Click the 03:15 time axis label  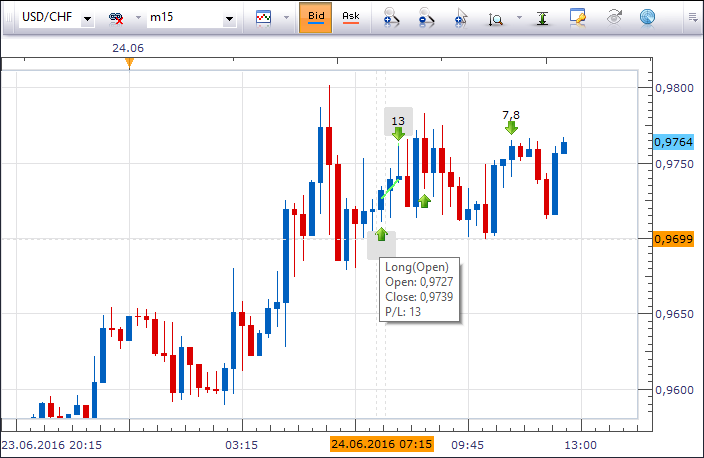pos(242,445)
